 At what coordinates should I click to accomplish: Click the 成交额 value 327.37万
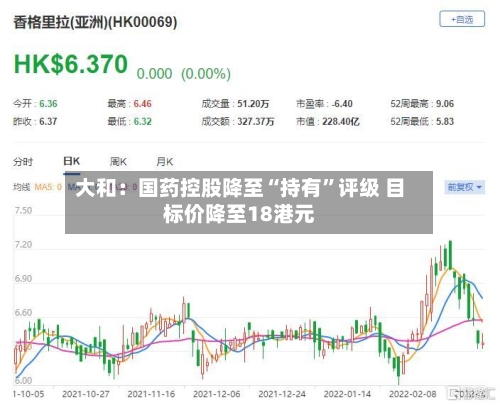(x=256, y=121)
